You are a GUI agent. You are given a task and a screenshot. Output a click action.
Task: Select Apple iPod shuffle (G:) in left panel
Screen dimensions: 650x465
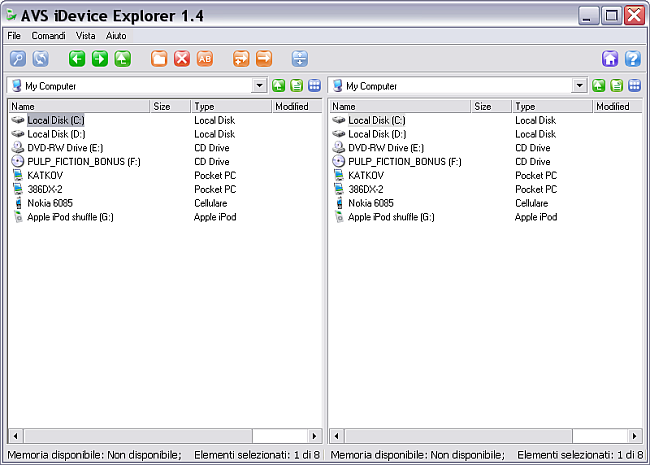[70, 217]
